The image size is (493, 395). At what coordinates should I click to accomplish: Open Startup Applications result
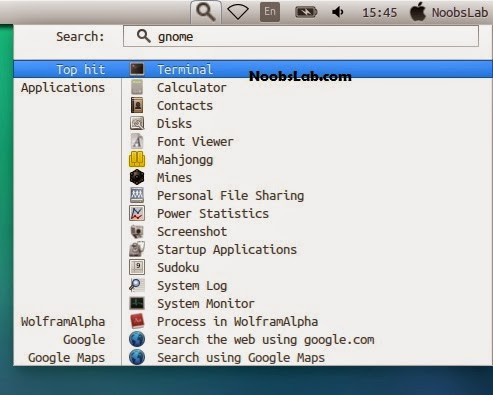(x=227, y=250)
